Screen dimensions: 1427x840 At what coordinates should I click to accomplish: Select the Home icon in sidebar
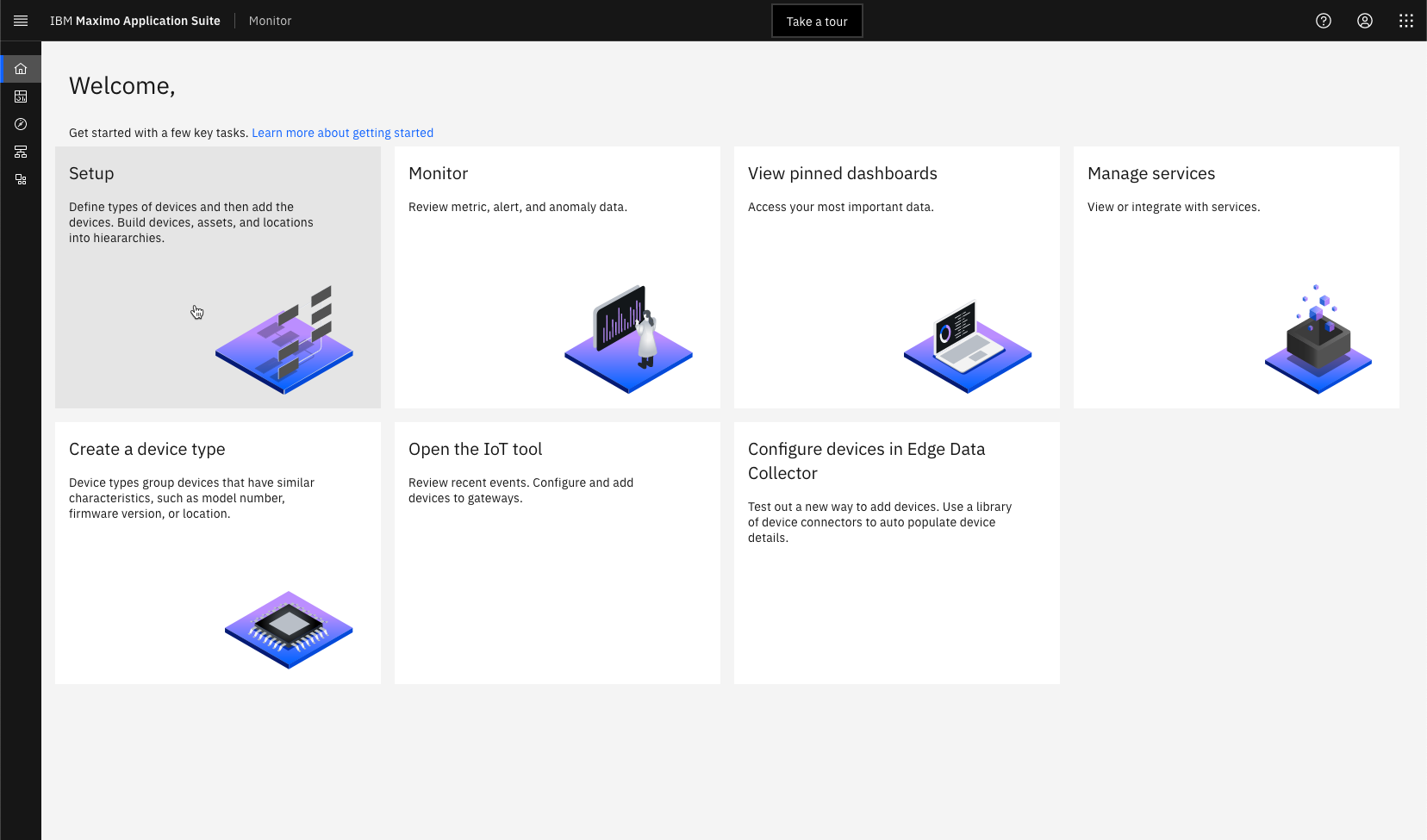point(21,69)
